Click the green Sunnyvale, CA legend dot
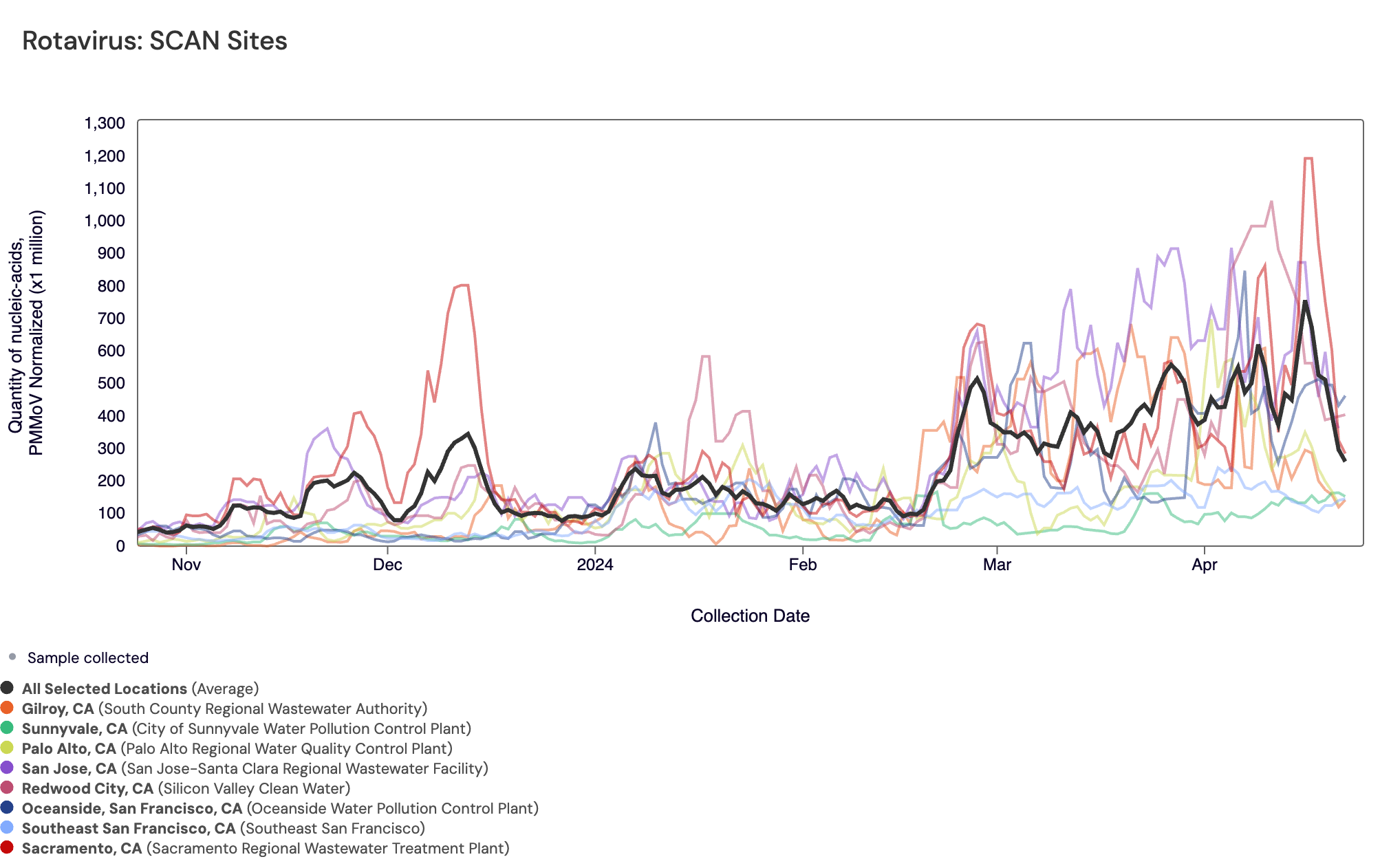 click(x=7, y=728)
